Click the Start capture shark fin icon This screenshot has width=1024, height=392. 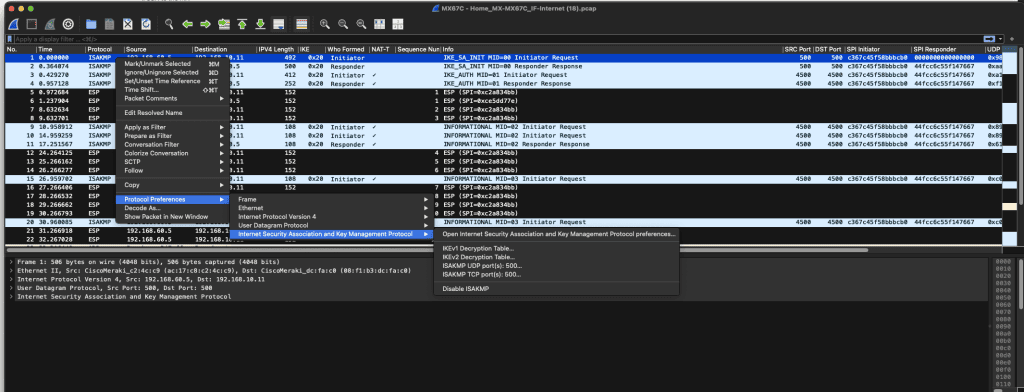tap(14, 24)
